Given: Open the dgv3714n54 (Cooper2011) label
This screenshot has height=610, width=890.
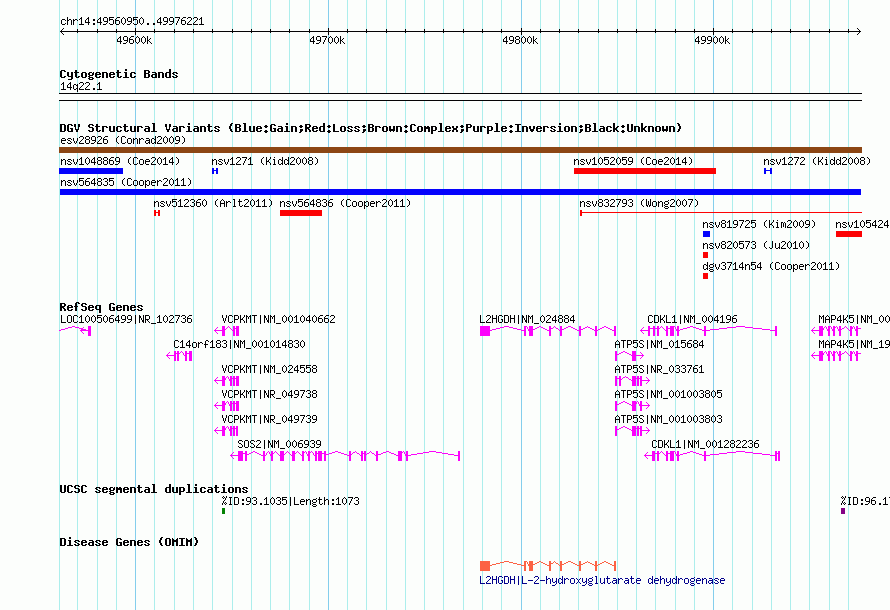Looking at the screenshot, I should click(771, 266).
